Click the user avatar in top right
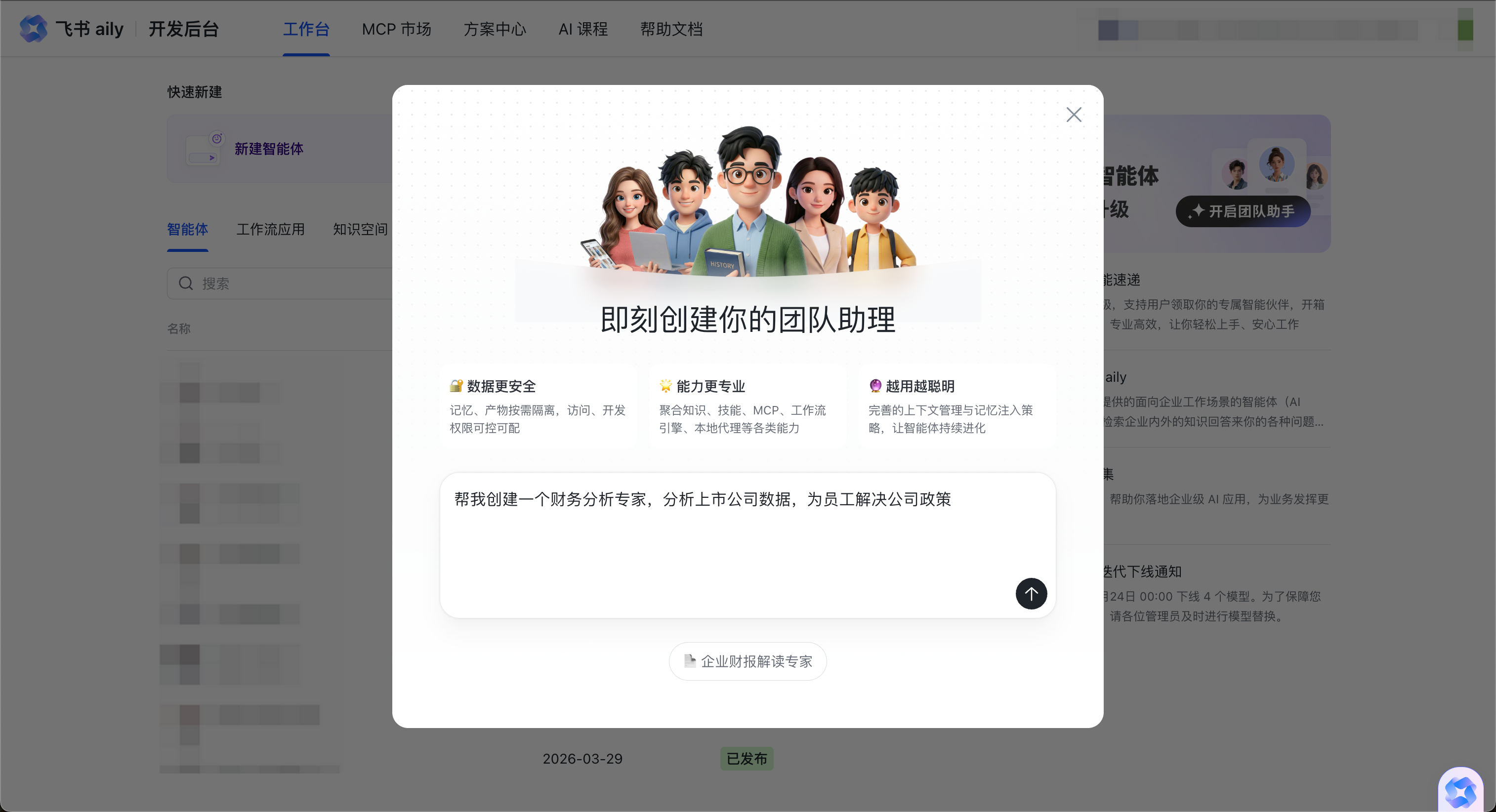This screenshot has height=812, width=1496. pyautogui.click(x=1465, y=29)
